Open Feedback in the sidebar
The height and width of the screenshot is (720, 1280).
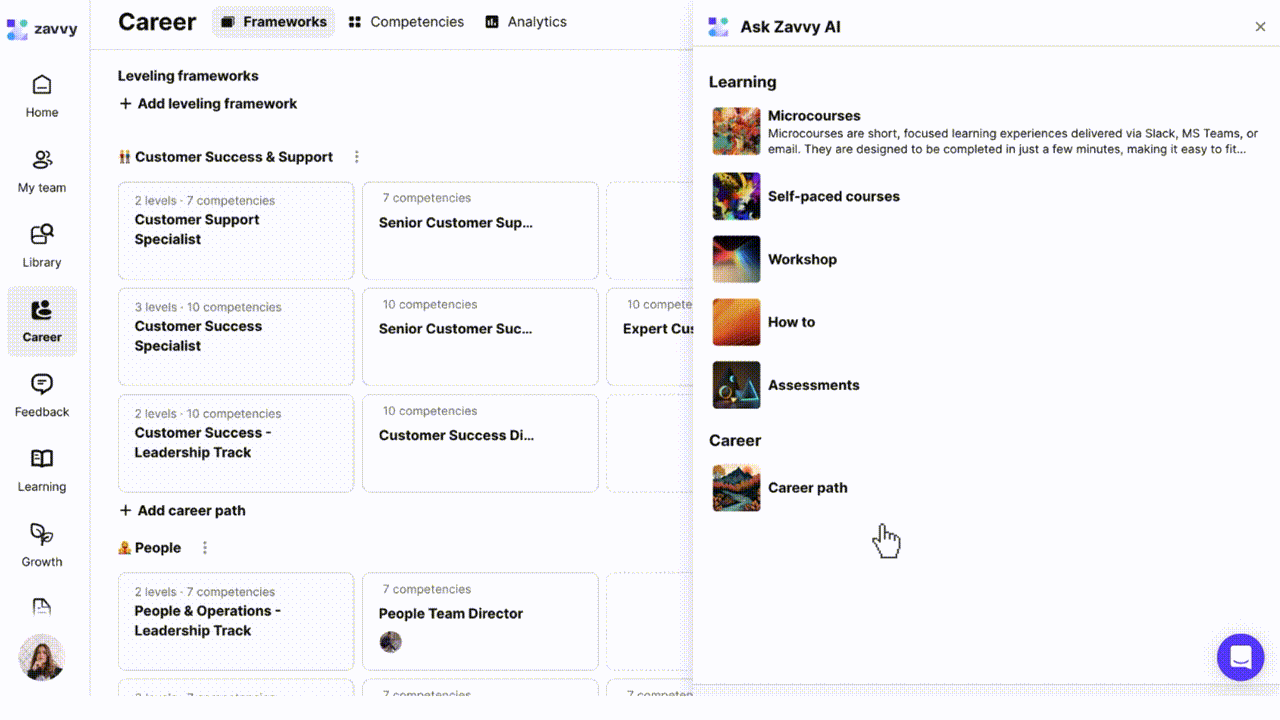pyautogui.click(x=42, y=396)
